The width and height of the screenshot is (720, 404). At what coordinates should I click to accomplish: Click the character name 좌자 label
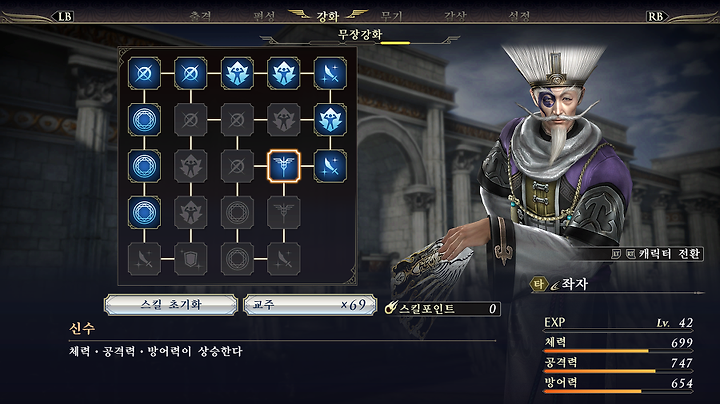(x=574, y=284)
